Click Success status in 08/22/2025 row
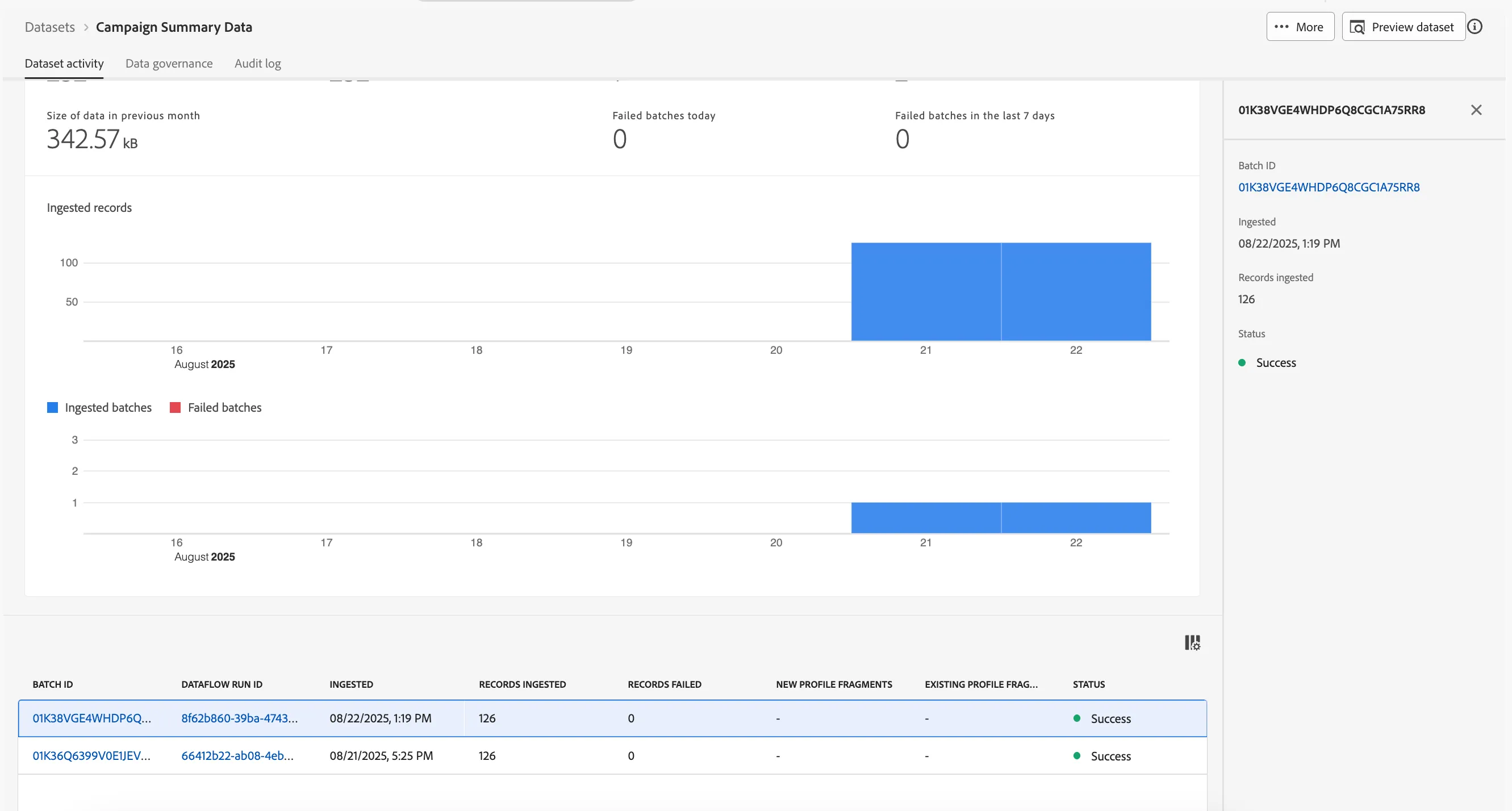 coord(1102,718)
